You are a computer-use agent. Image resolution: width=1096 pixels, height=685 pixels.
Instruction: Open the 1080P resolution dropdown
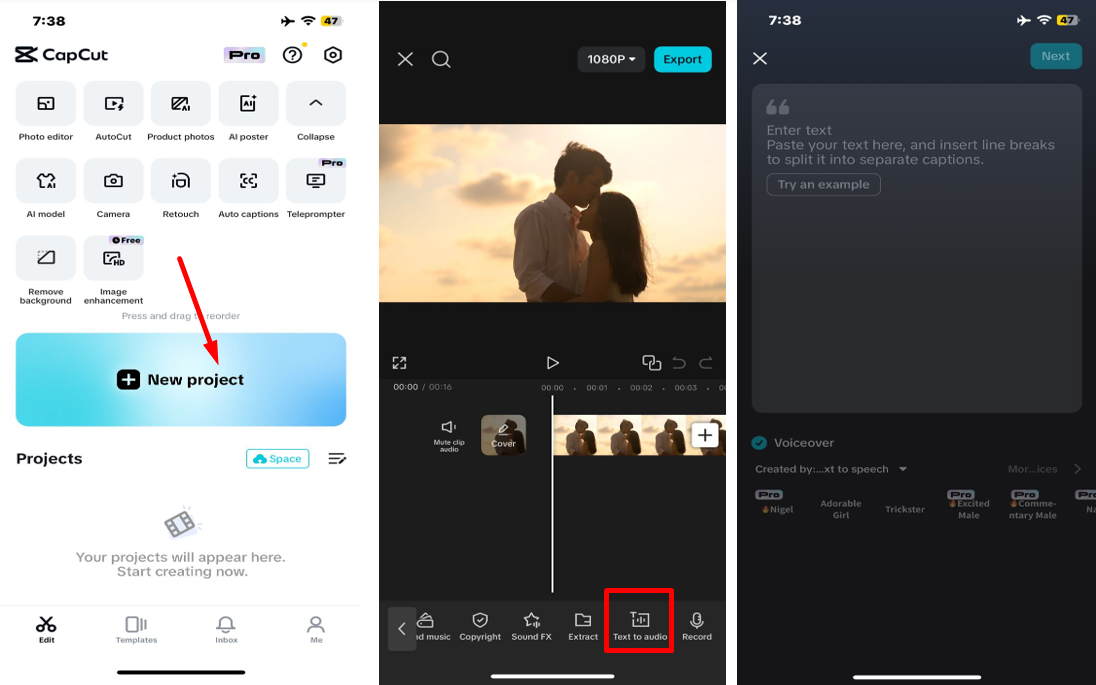click(x=612, y=59)
